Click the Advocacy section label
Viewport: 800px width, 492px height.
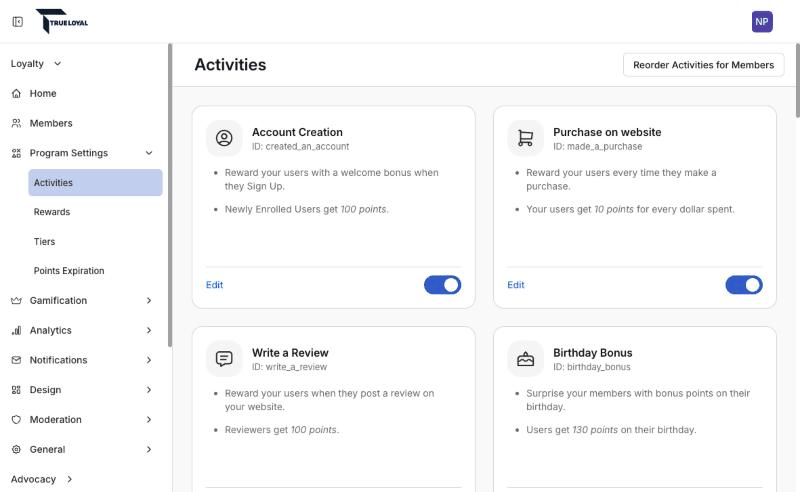(33, 479)
